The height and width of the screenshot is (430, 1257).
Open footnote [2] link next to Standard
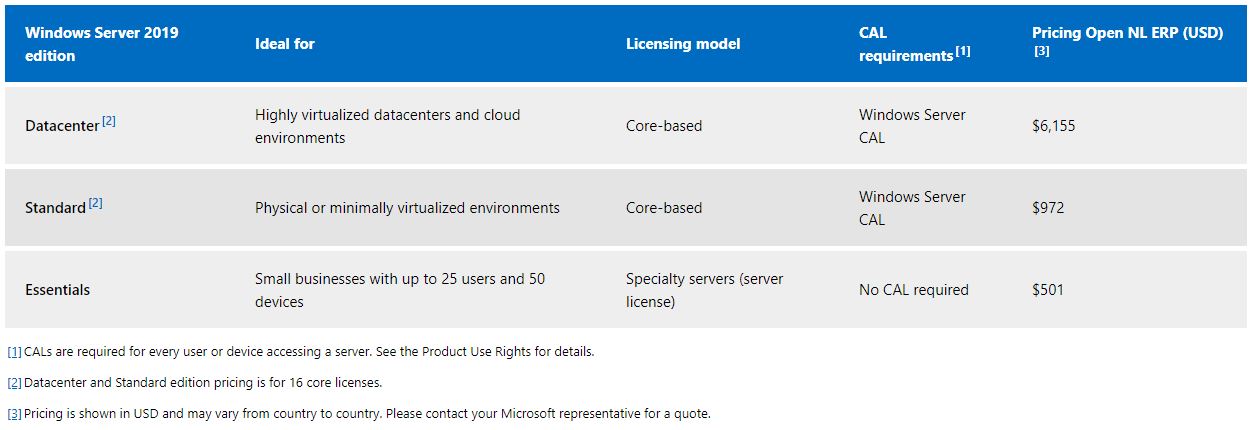click(95, 204)
